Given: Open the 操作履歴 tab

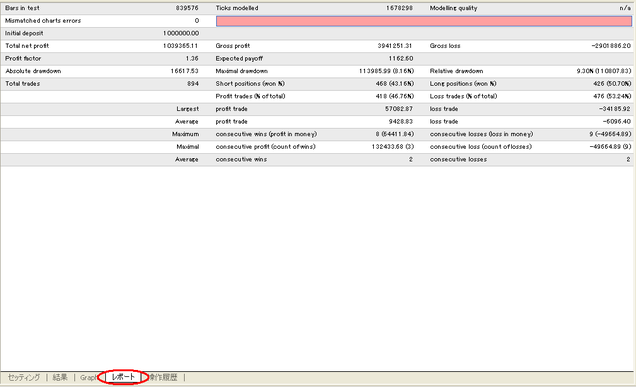Looking at the screenshot, I should [x=163, y=377].
